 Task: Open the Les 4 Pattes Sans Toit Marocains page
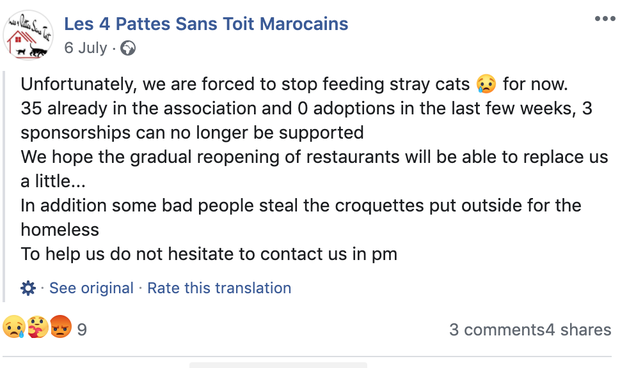206,24
